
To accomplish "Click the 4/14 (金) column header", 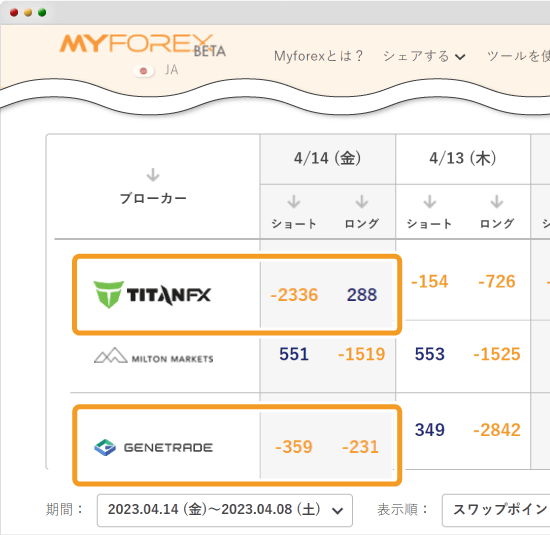I will click(328, 158).
